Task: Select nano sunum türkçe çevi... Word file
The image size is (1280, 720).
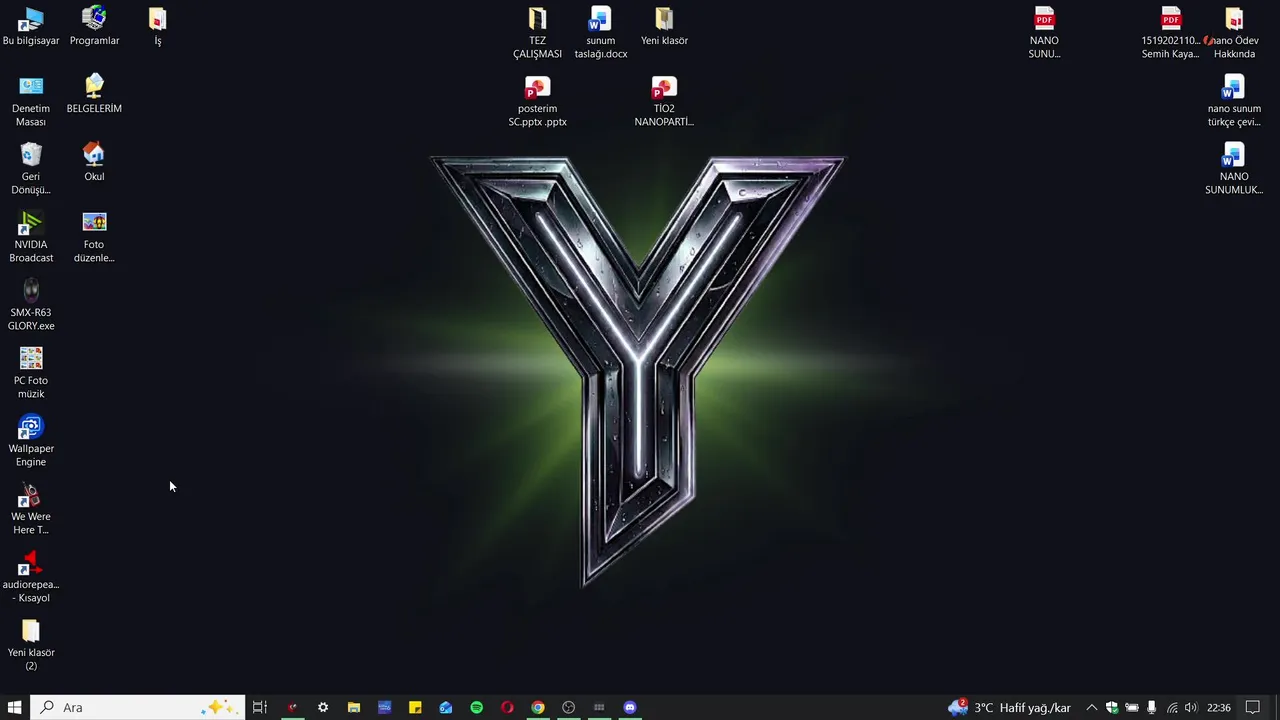Action: [1234, 101]
